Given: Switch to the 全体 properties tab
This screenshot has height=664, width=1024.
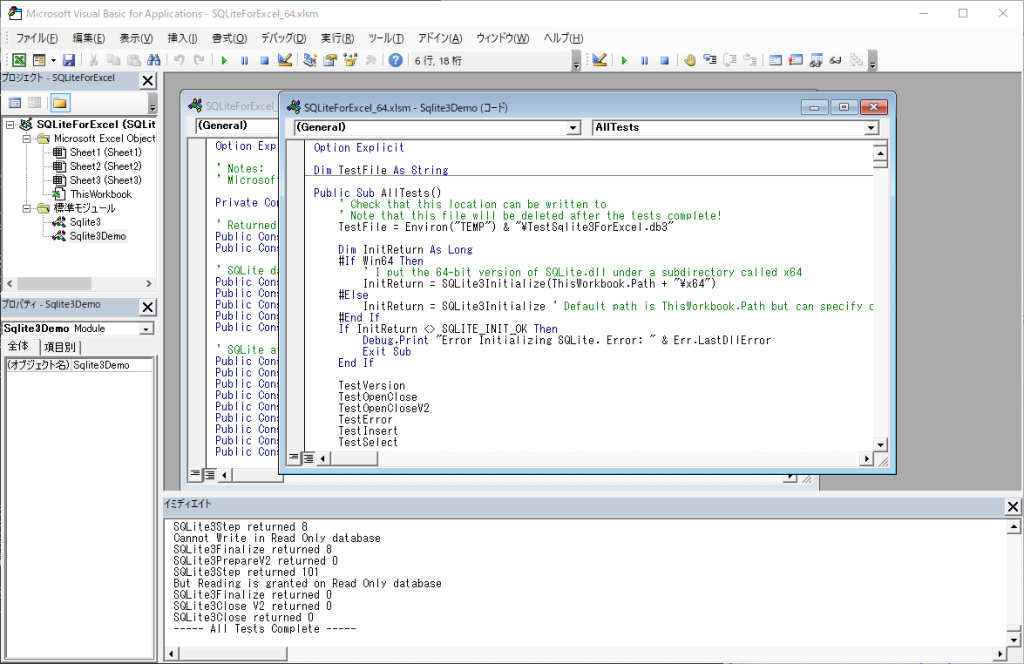Looking at the screenshot, I should point(19,347).
